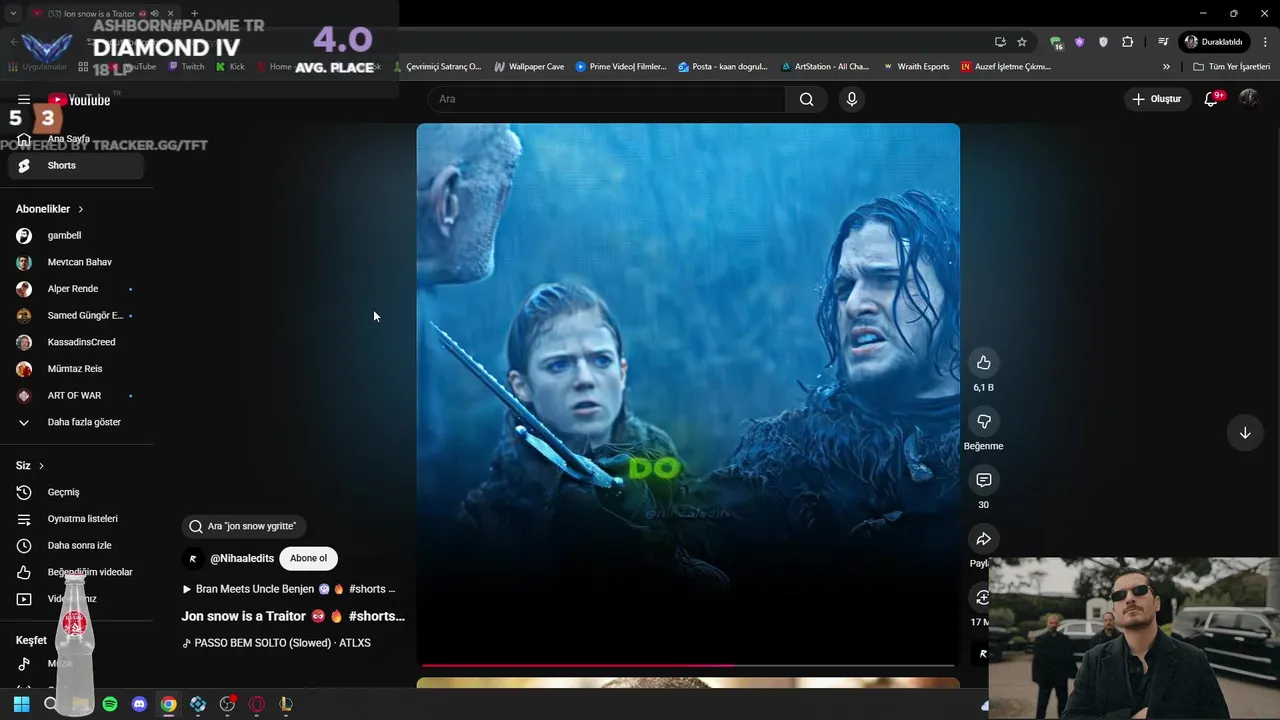Open the ArtStation bookmark

point(825,67)
